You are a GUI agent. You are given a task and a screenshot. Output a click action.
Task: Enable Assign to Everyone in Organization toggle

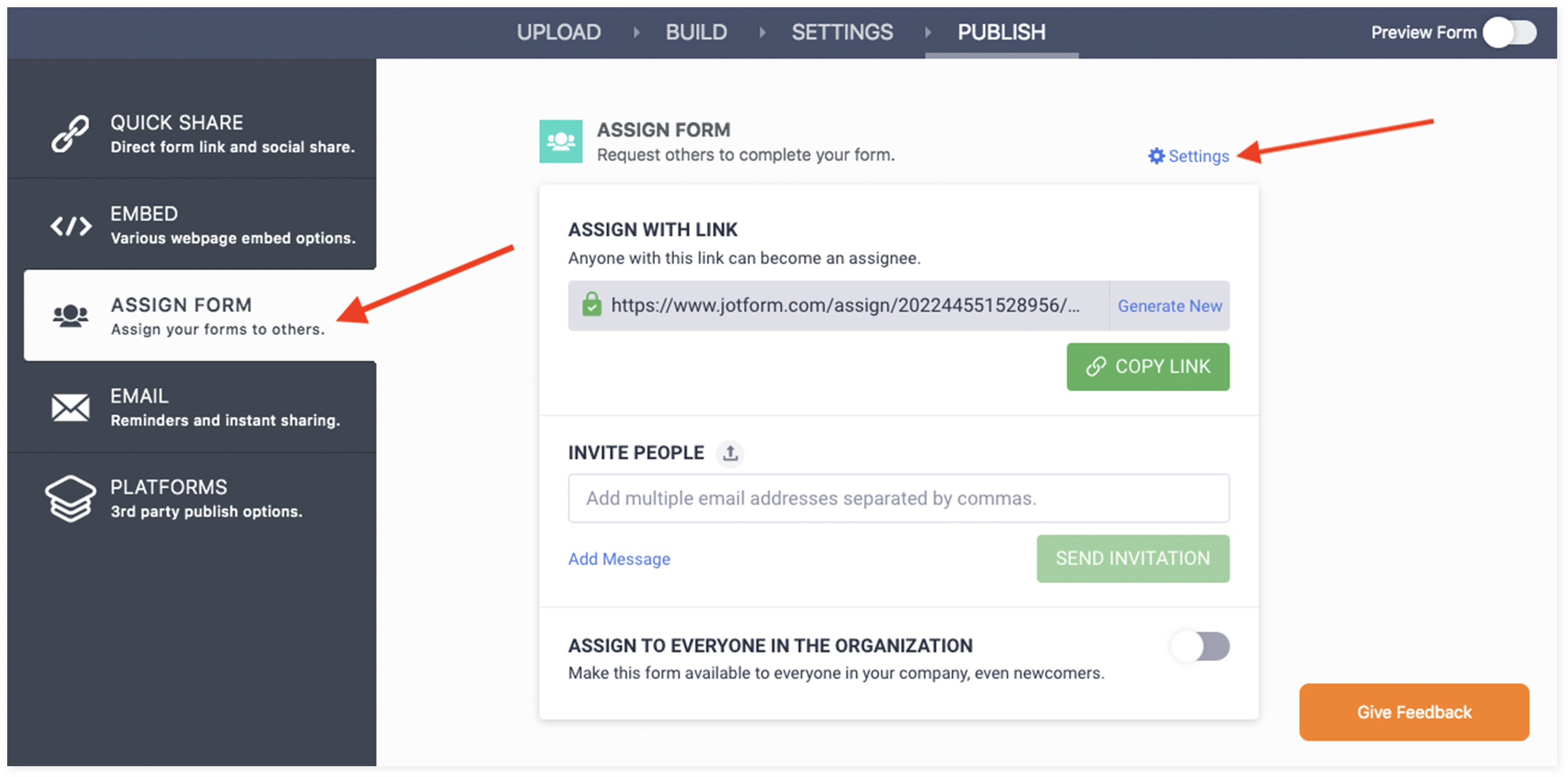[x=1201, y=646]
